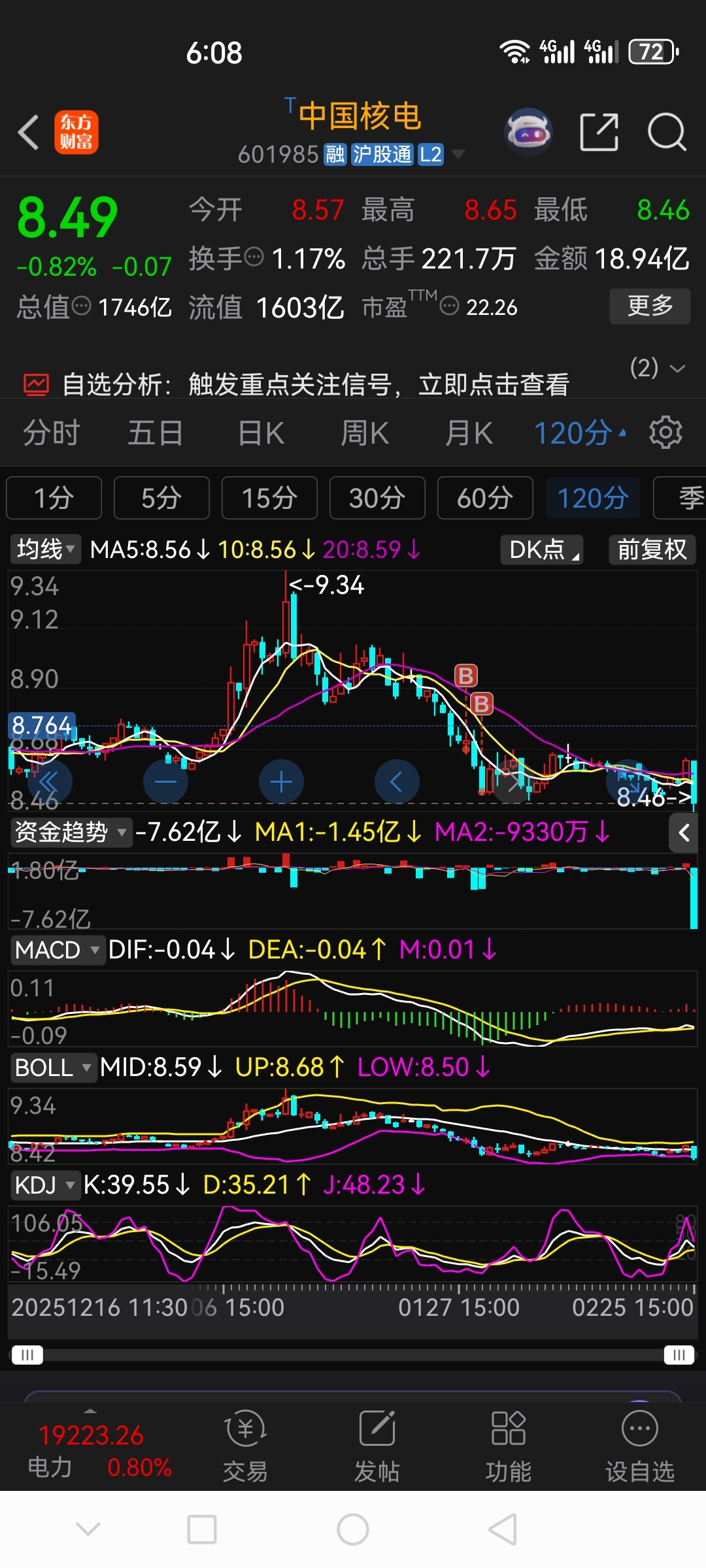The width and height of the screenshot is (706, 1568).
Task: Grab left timeline range handle
Action: tap(27, 1354)
